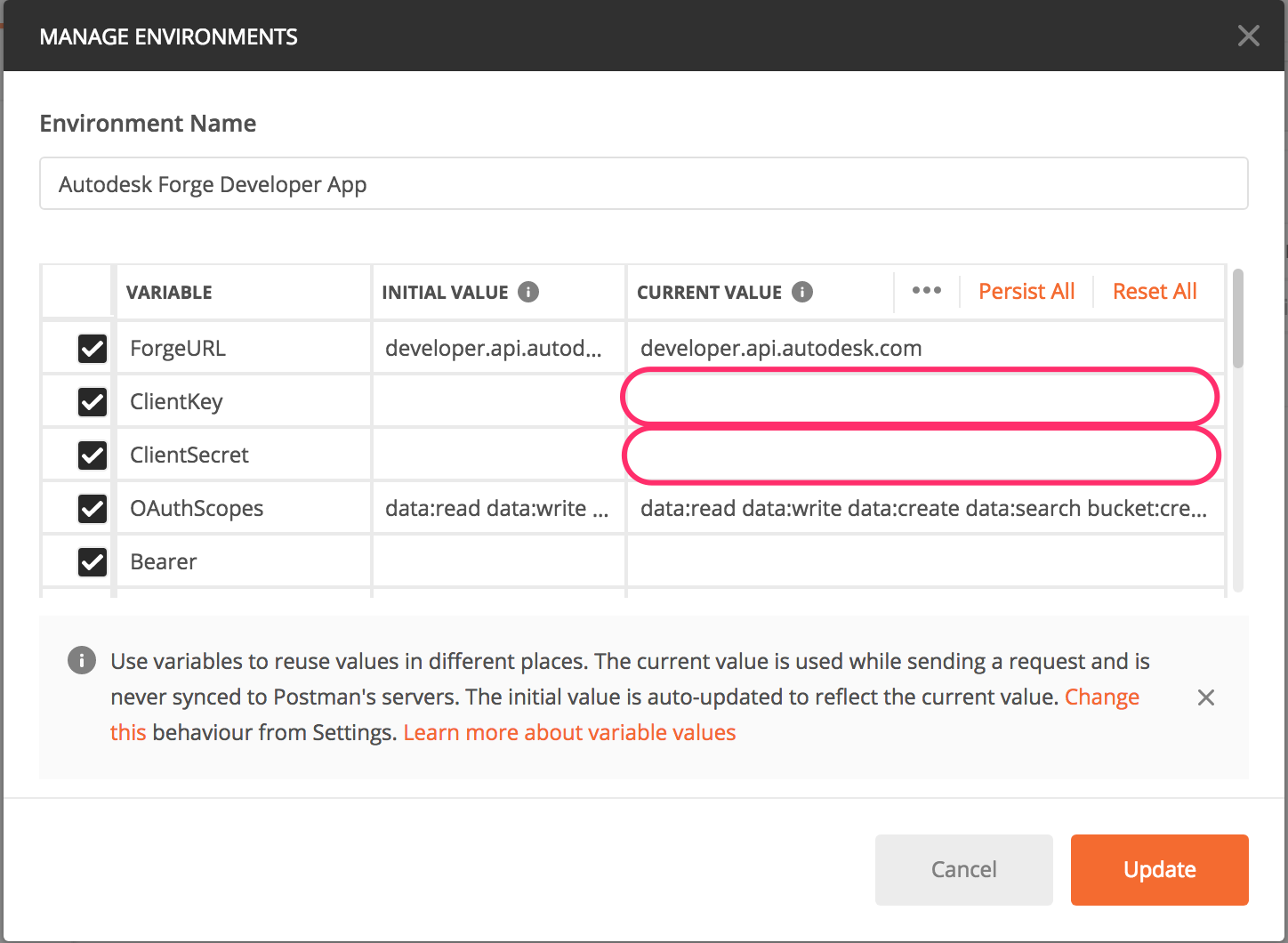Click the Bearer initial value cell

498,560
